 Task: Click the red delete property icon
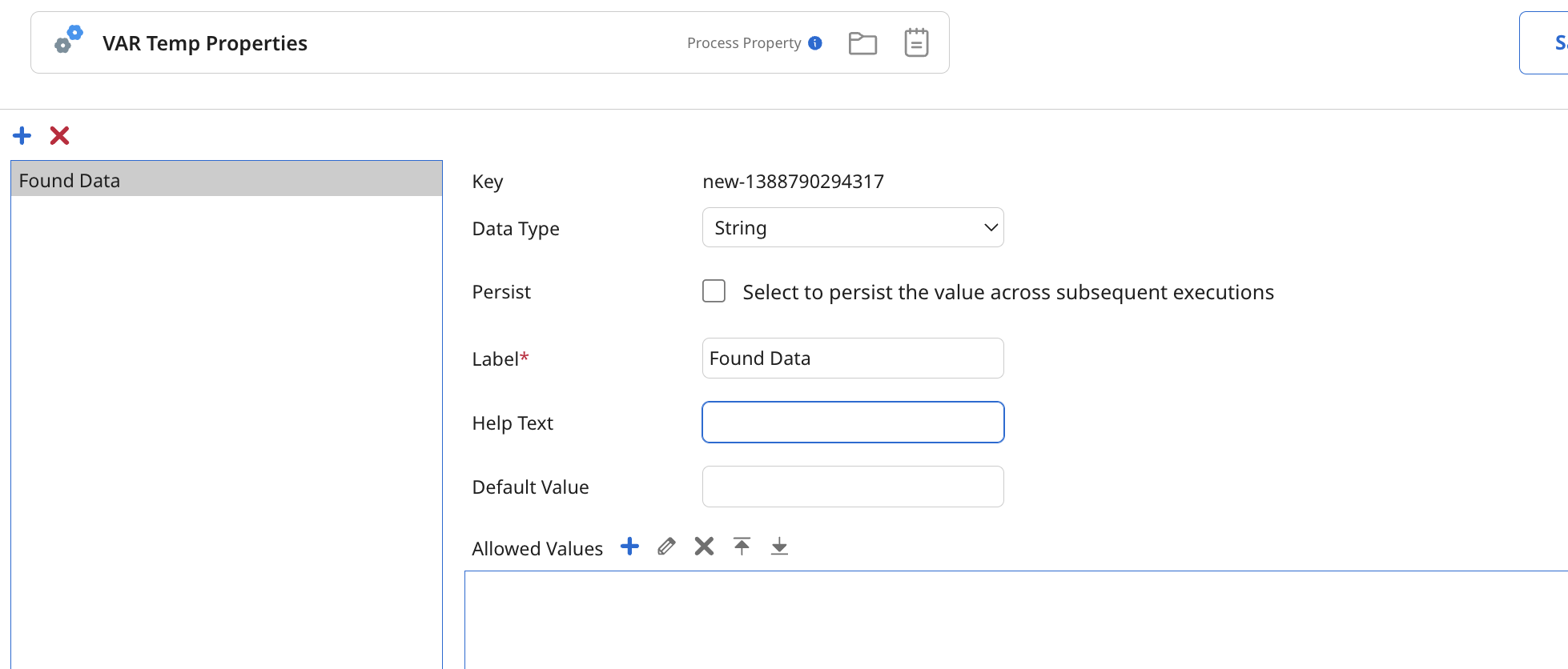(x=59, y=135)
